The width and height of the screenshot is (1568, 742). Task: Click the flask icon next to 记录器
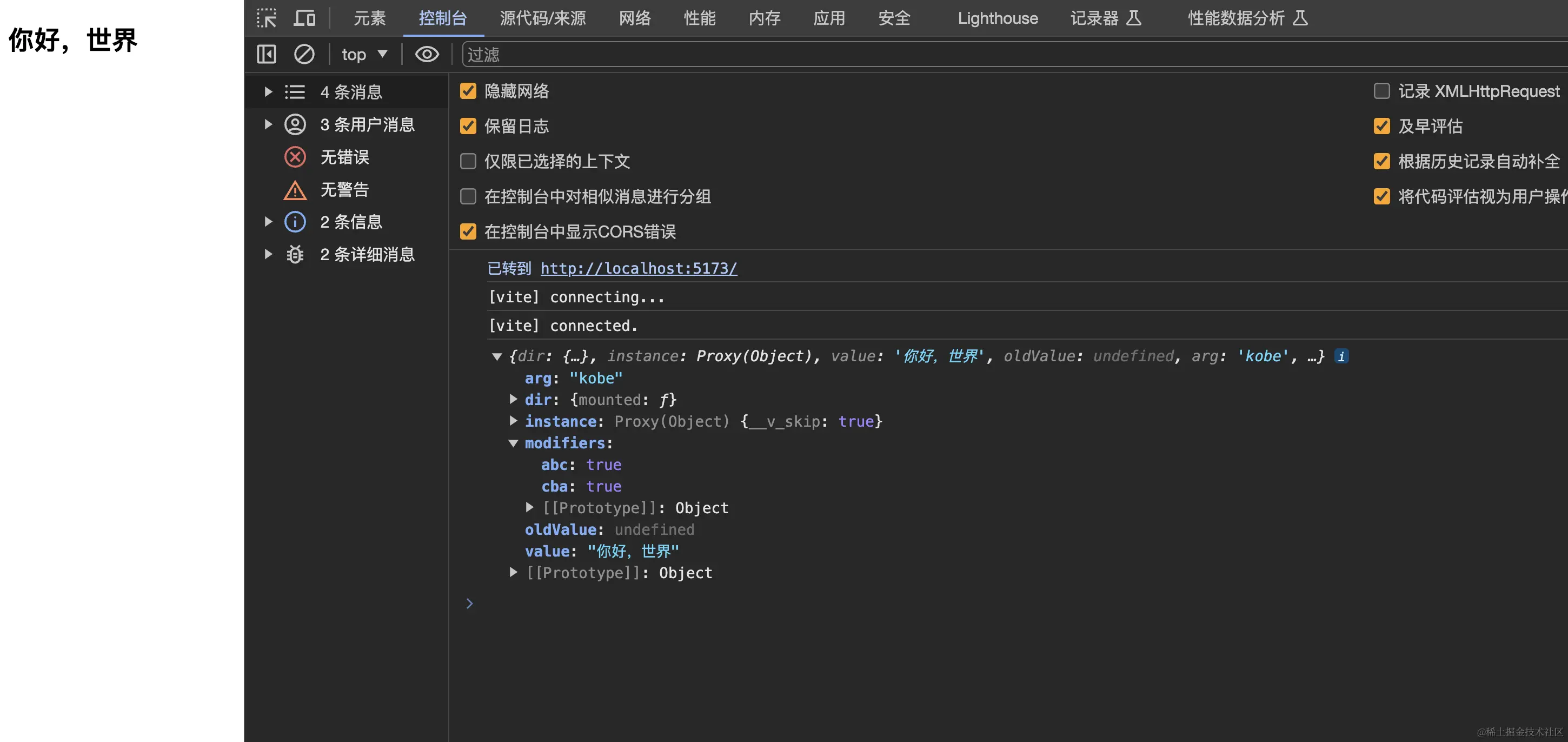[1133, 18]
